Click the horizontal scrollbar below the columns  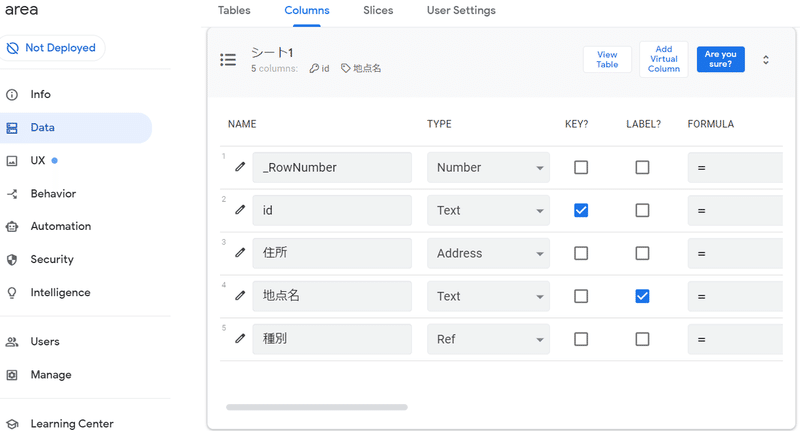point(317,407)
